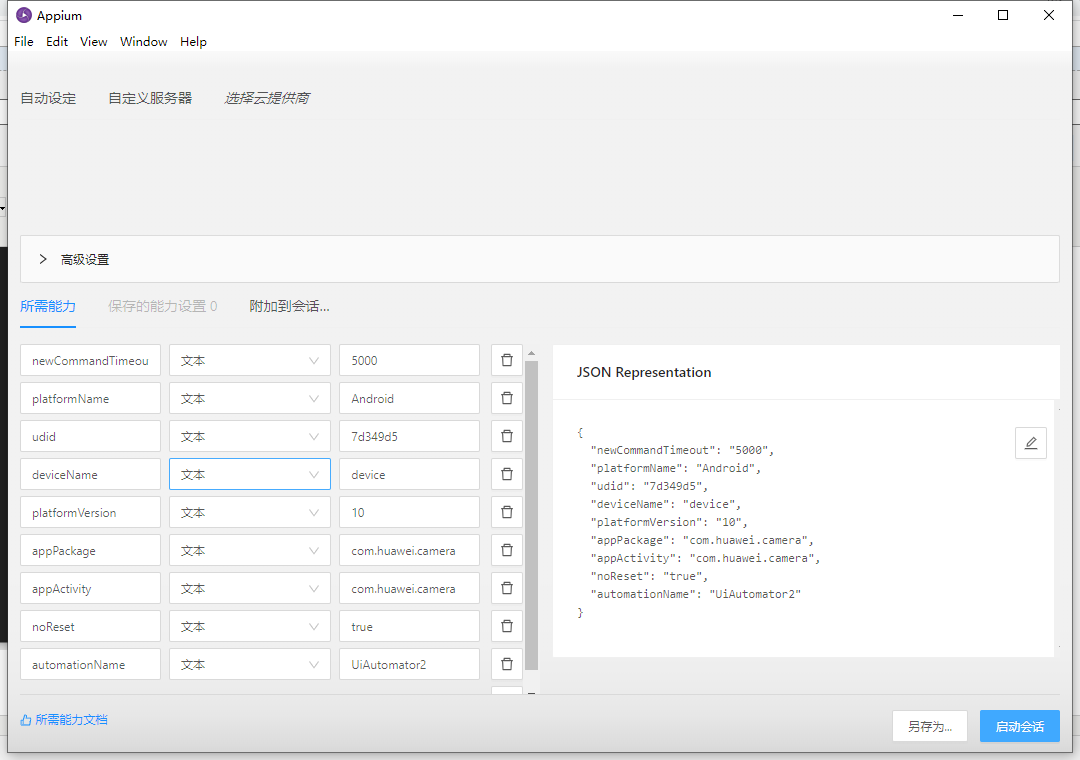The image size is (1080, 760).
Task: Open type dropdown for platformName
Action: click(250, 398)
